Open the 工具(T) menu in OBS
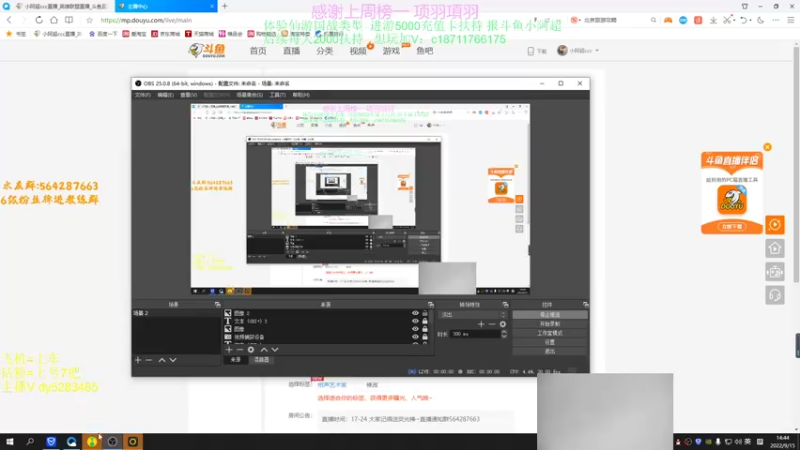Viewport: 800px width, 450px height. click(278, 95)
